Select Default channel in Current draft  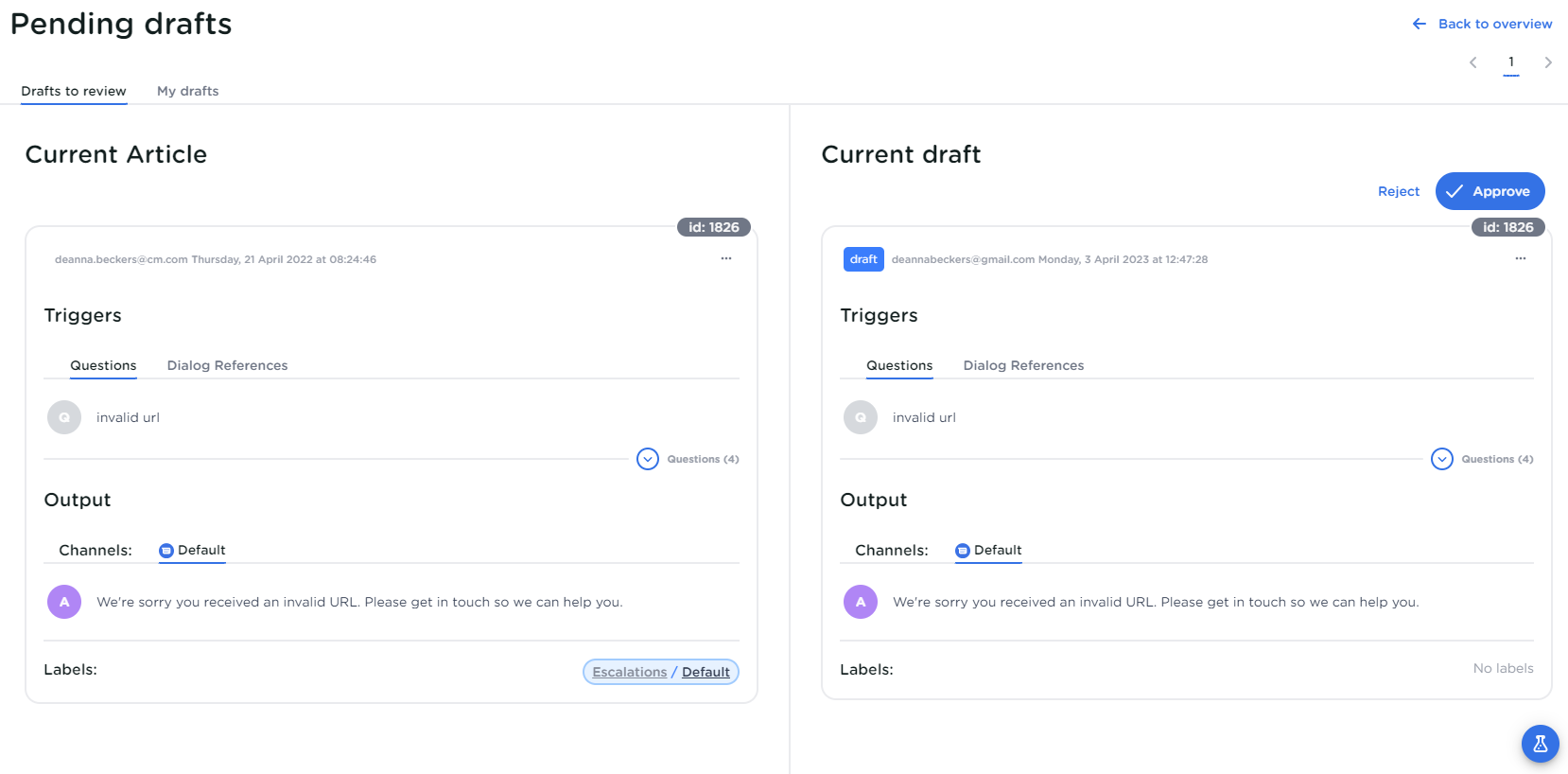click(988, 550)
